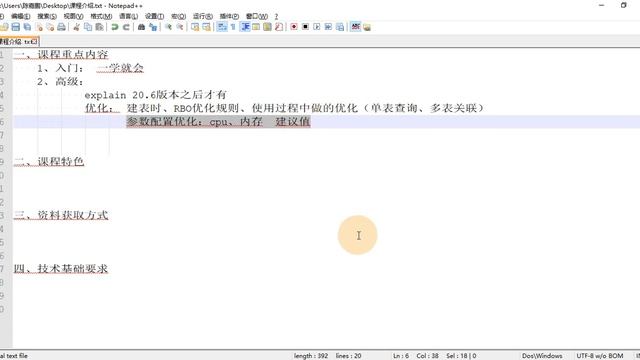
Task: Click the Ln : 6 status field
Action: [401, 356]
